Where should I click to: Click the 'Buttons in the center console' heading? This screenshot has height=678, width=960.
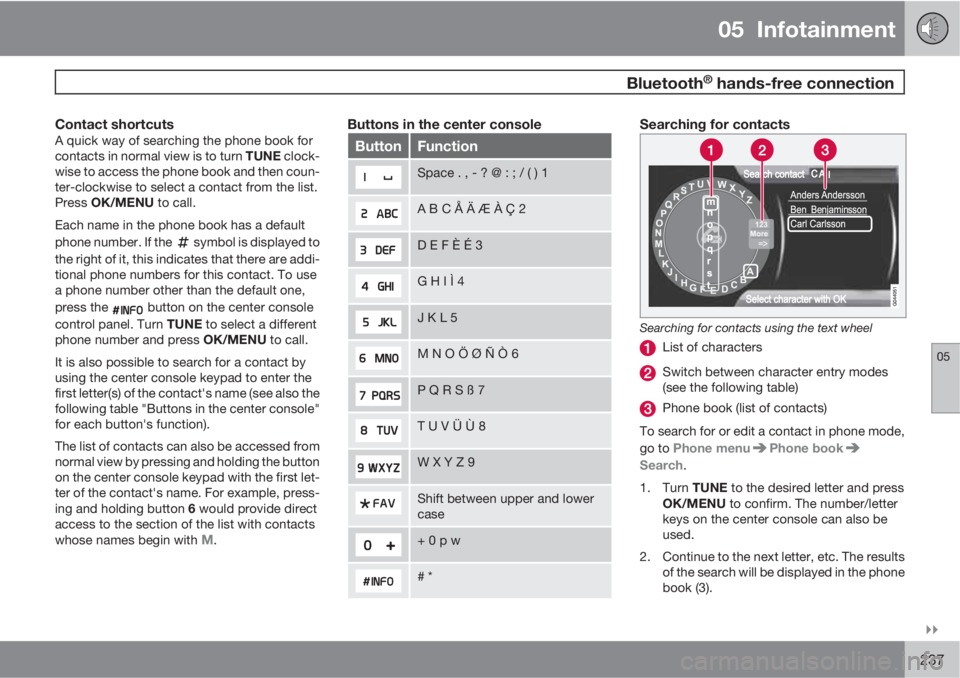click(x=444, y=124)
